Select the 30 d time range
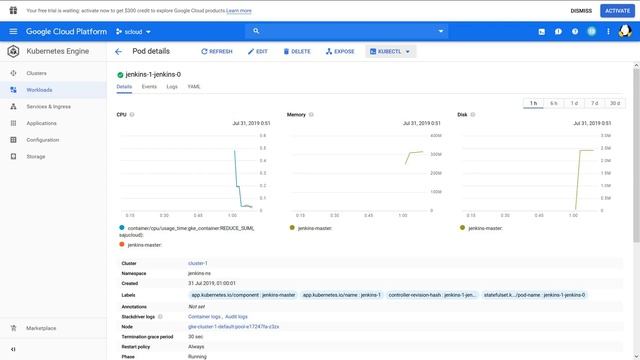Image resolution: width=640 pixels, height=360 pixels. point(615,103)
